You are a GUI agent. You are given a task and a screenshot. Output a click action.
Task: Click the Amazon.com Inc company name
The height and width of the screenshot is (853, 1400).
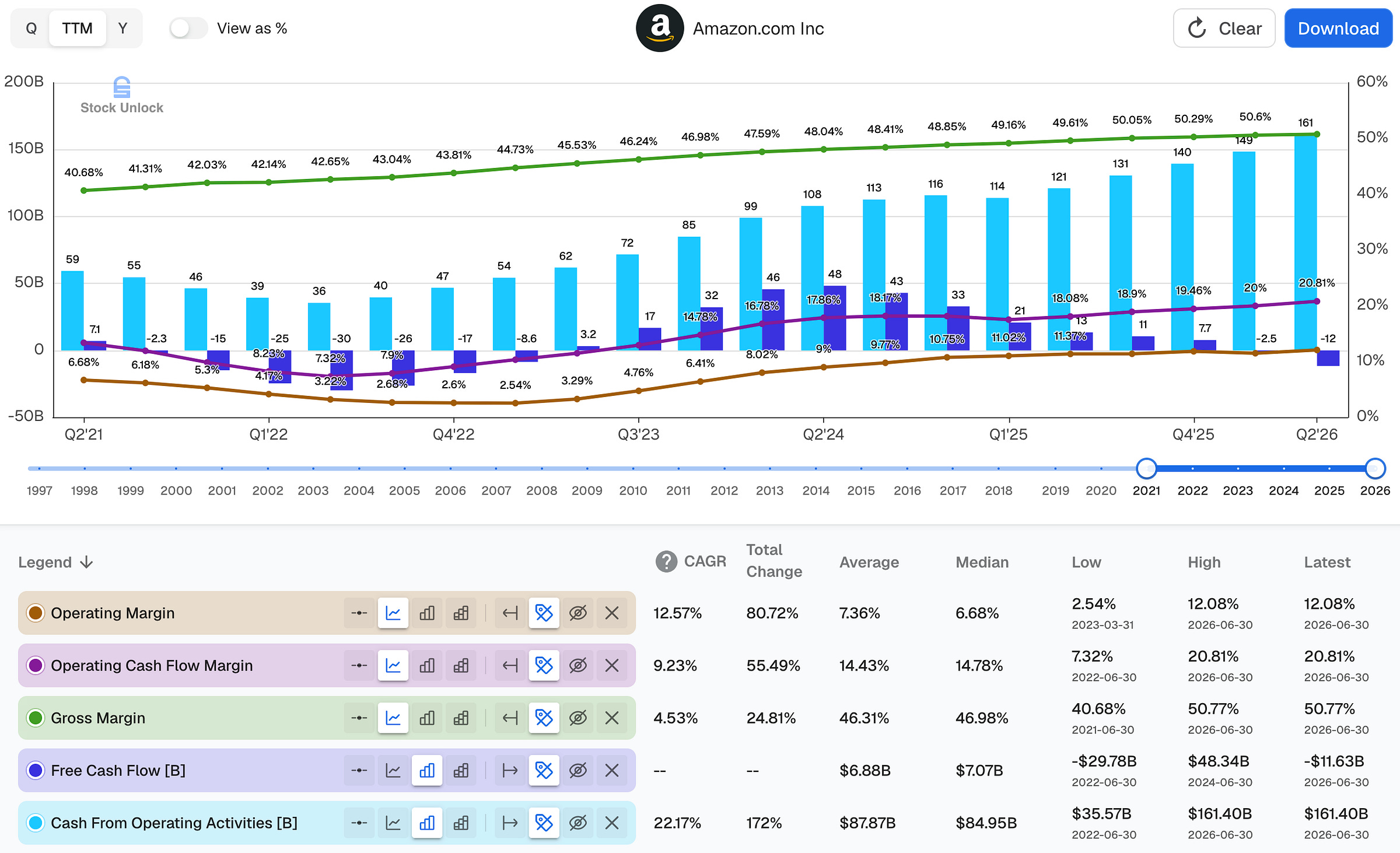pos(758,28)
